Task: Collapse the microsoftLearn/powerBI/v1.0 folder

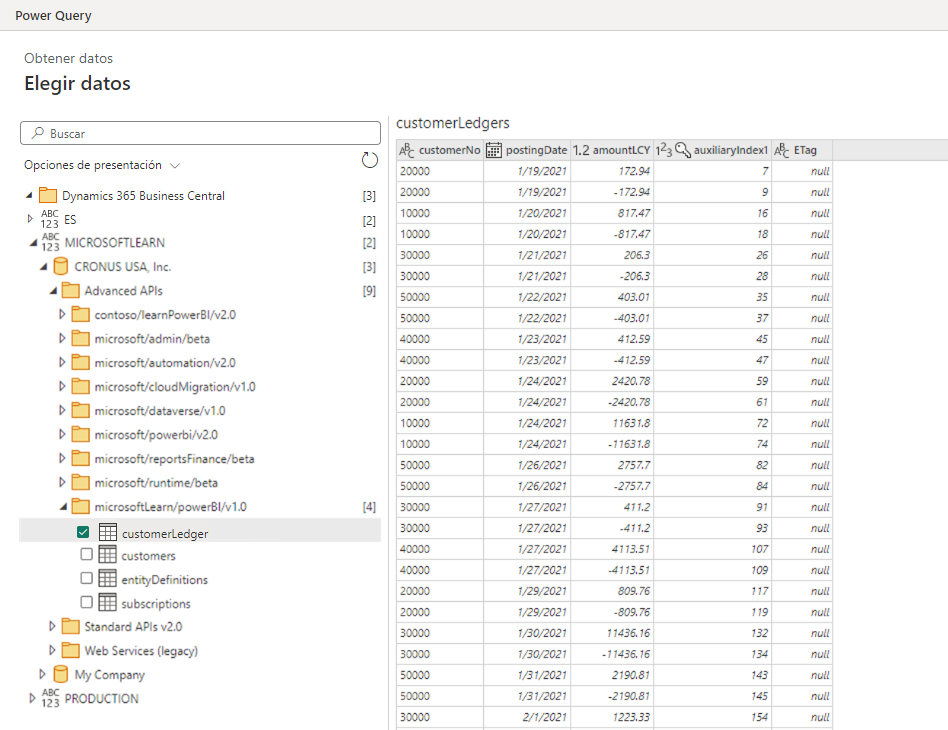Action: point(63,506)
